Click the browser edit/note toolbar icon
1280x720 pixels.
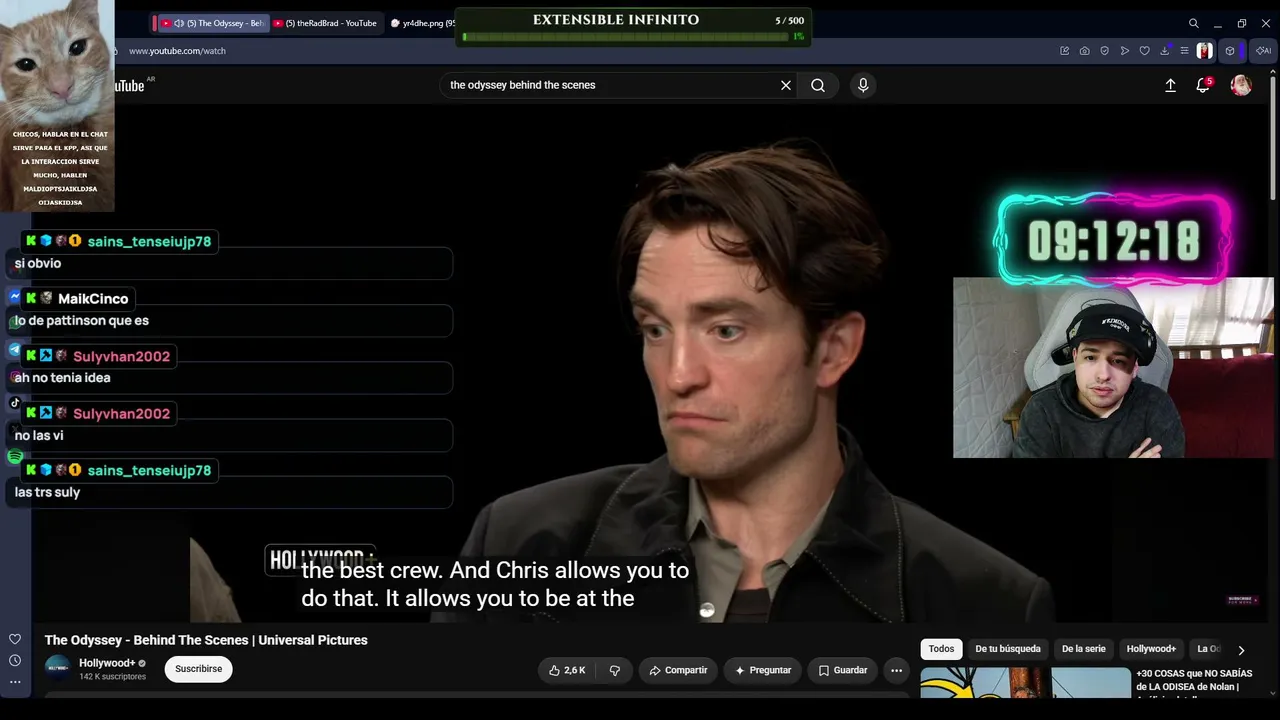pyautogui.click(x=1064, y=51)
